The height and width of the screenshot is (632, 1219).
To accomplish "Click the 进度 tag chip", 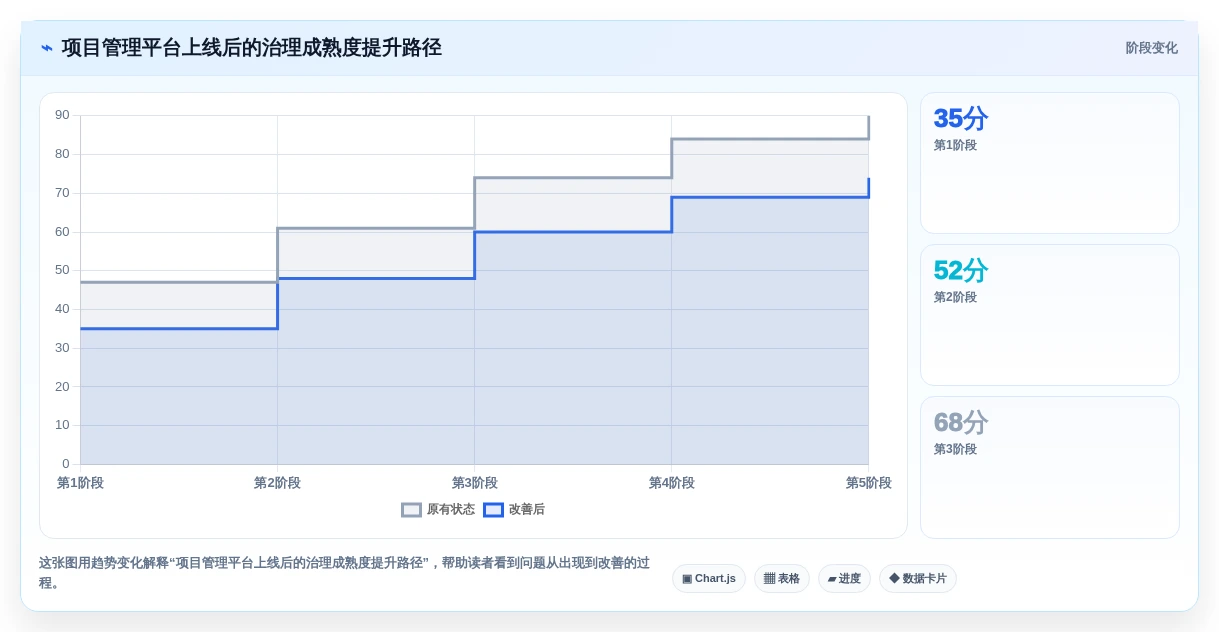I will click(x=844, y=578).
